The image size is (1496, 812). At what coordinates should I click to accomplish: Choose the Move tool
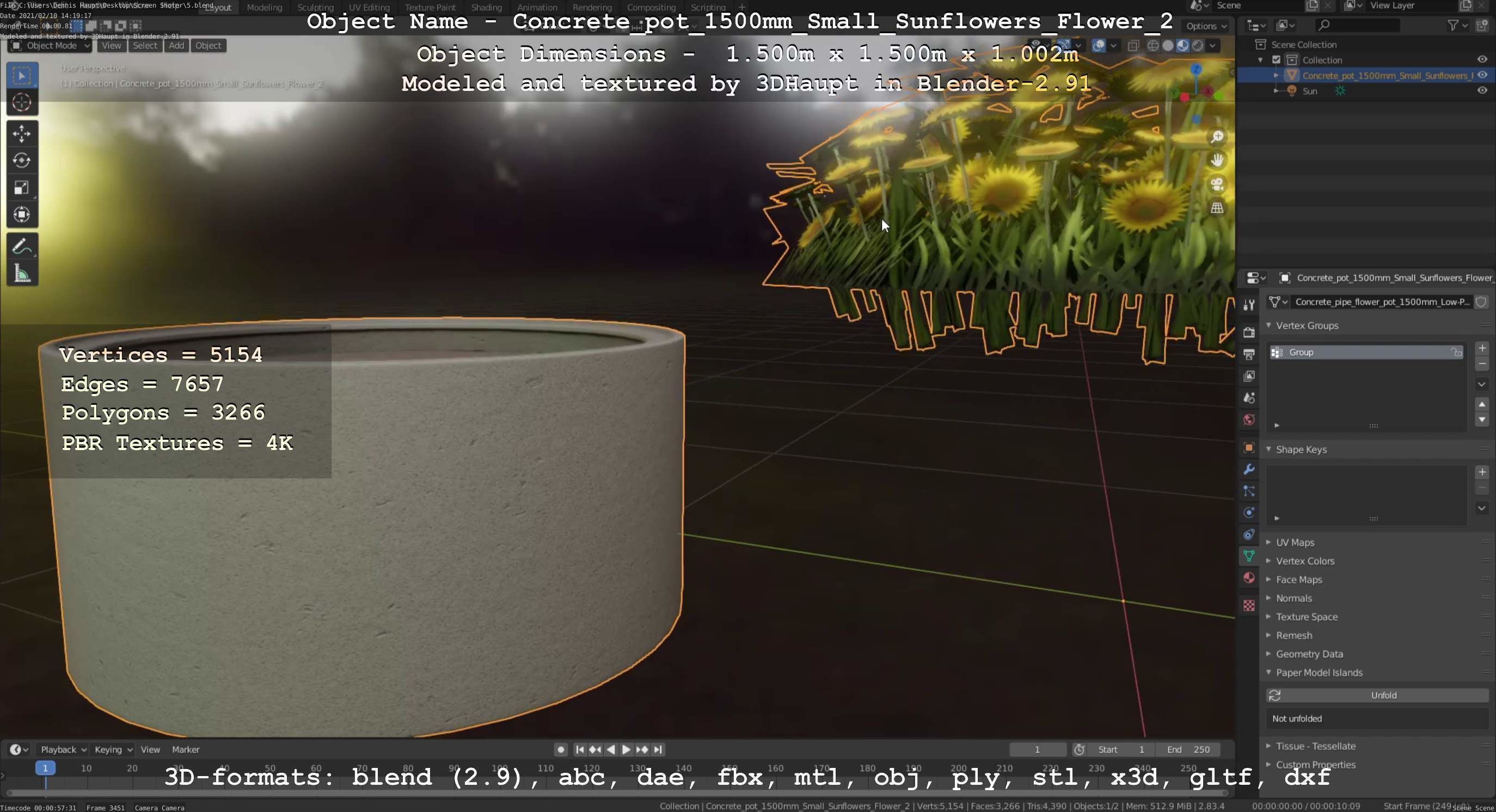pos(22,133)
